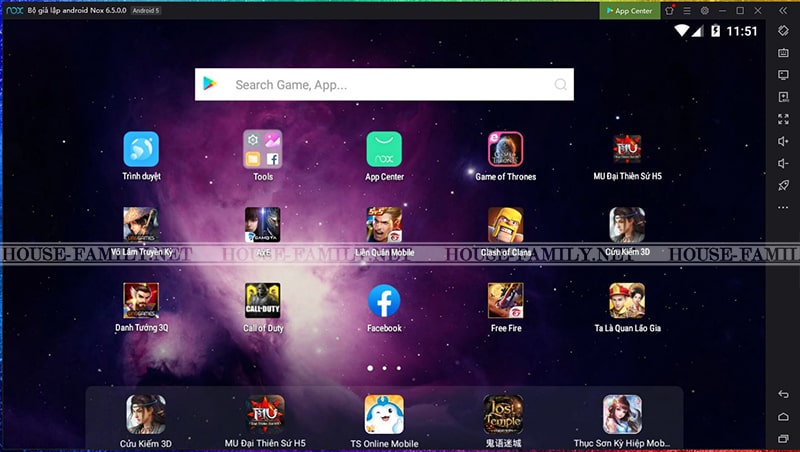This screenshot has height=452, width=800.
Task: Click the add APK sidebar icon
Action: pyautogui.click(x=783, y=97)
